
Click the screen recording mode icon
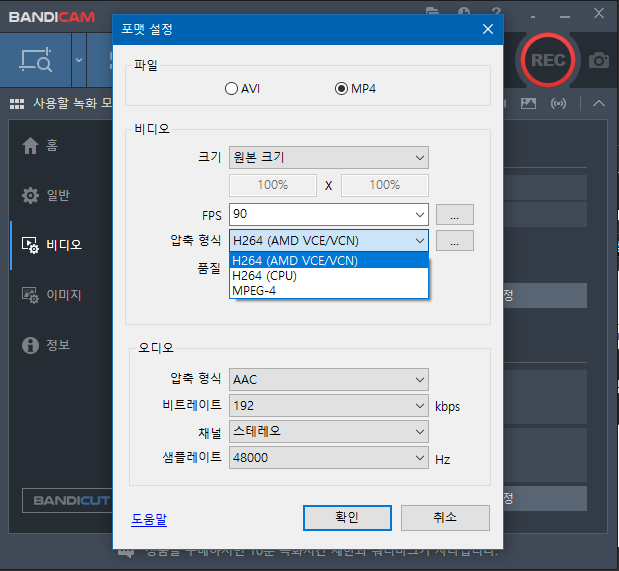(36, 60)
